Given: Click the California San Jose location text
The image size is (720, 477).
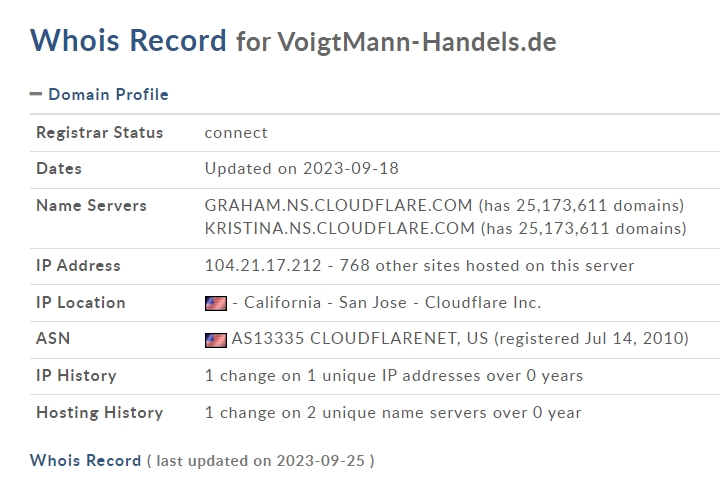Looking at the screenshot, I should [x=325, y=303].
